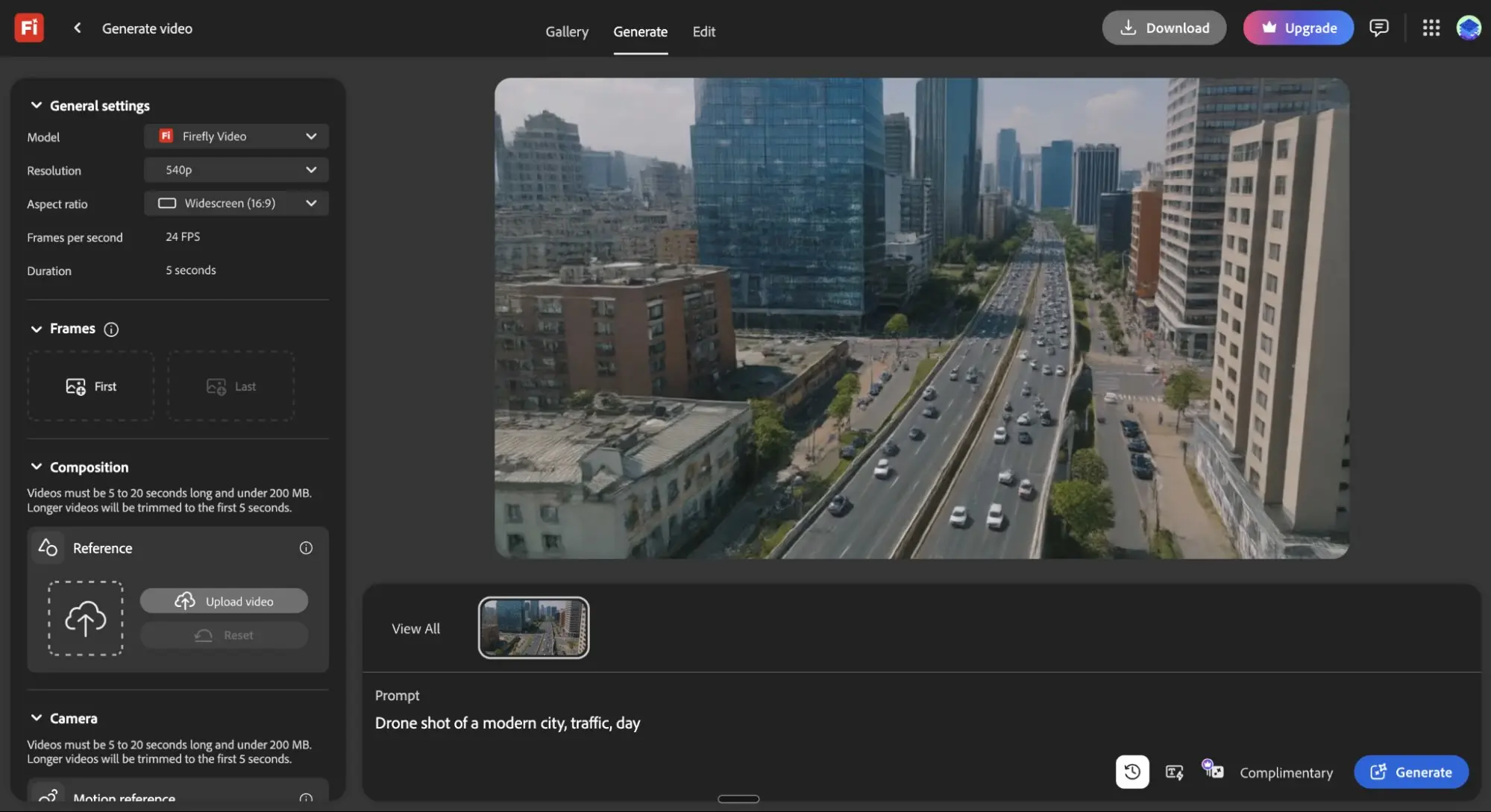Click the prompt enhance icon

[1174, 772]
